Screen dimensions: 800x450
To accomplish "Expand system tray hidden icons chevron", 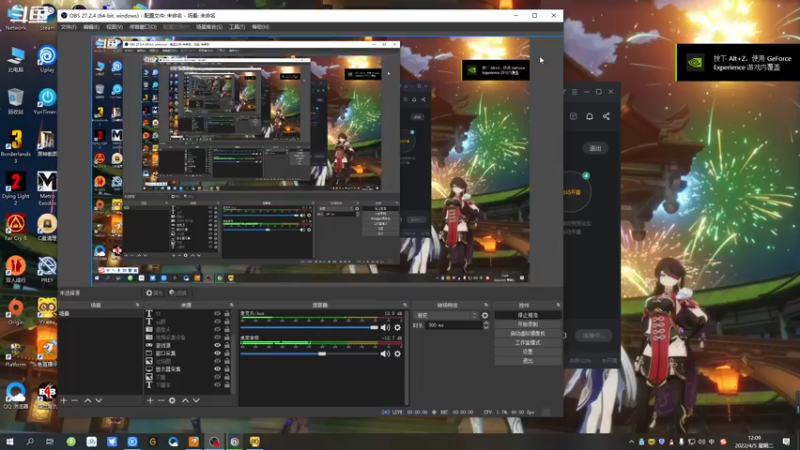I will click(632, 442).
